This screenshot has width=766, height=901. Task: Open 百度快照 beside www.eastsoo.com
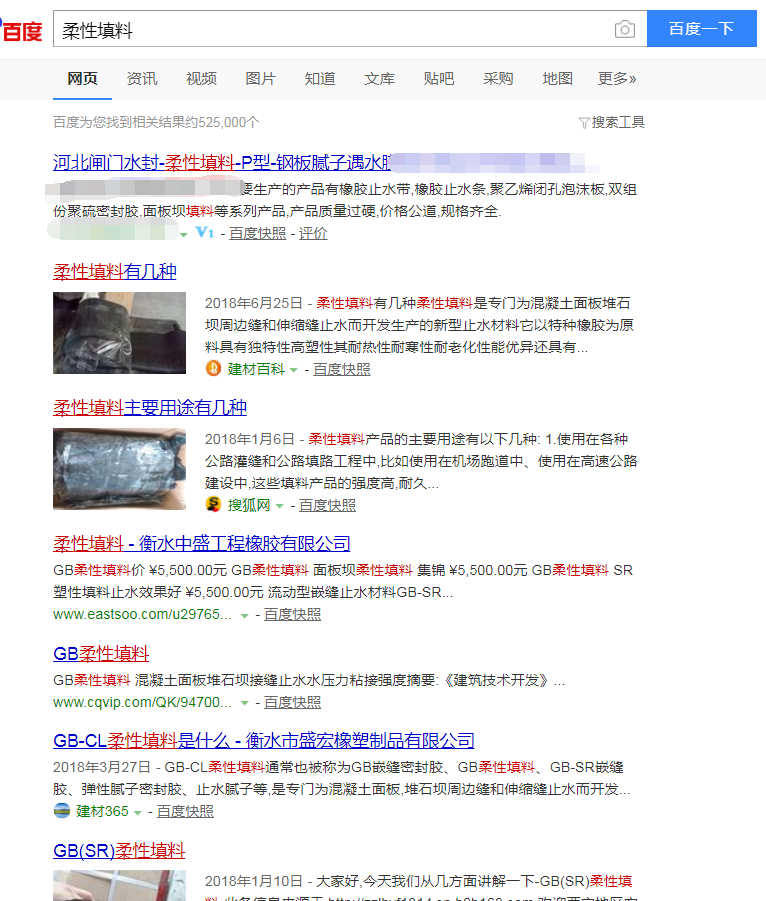tap(292, 615)
